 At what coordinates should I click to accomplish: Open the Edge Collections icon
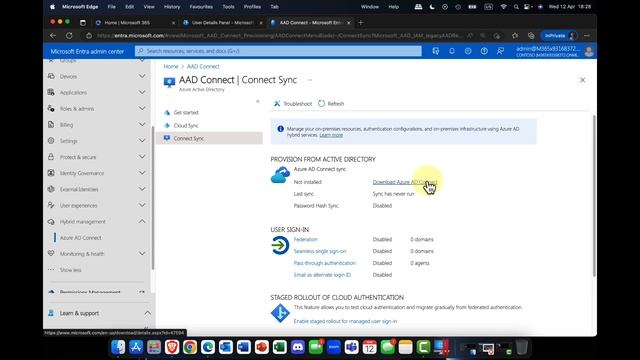pos(531,36)
